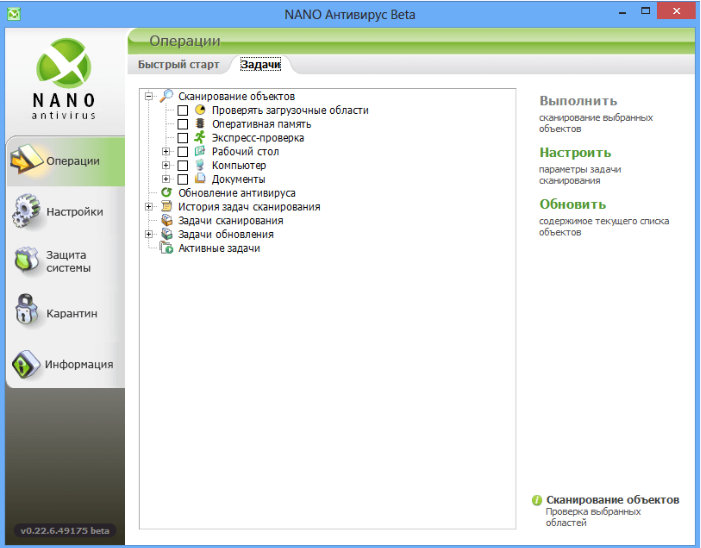Image resolution: width=701 pixels, height=548 pixels.
Task: Select the Активные задачи tree item
Action: (x=219, y=248)
